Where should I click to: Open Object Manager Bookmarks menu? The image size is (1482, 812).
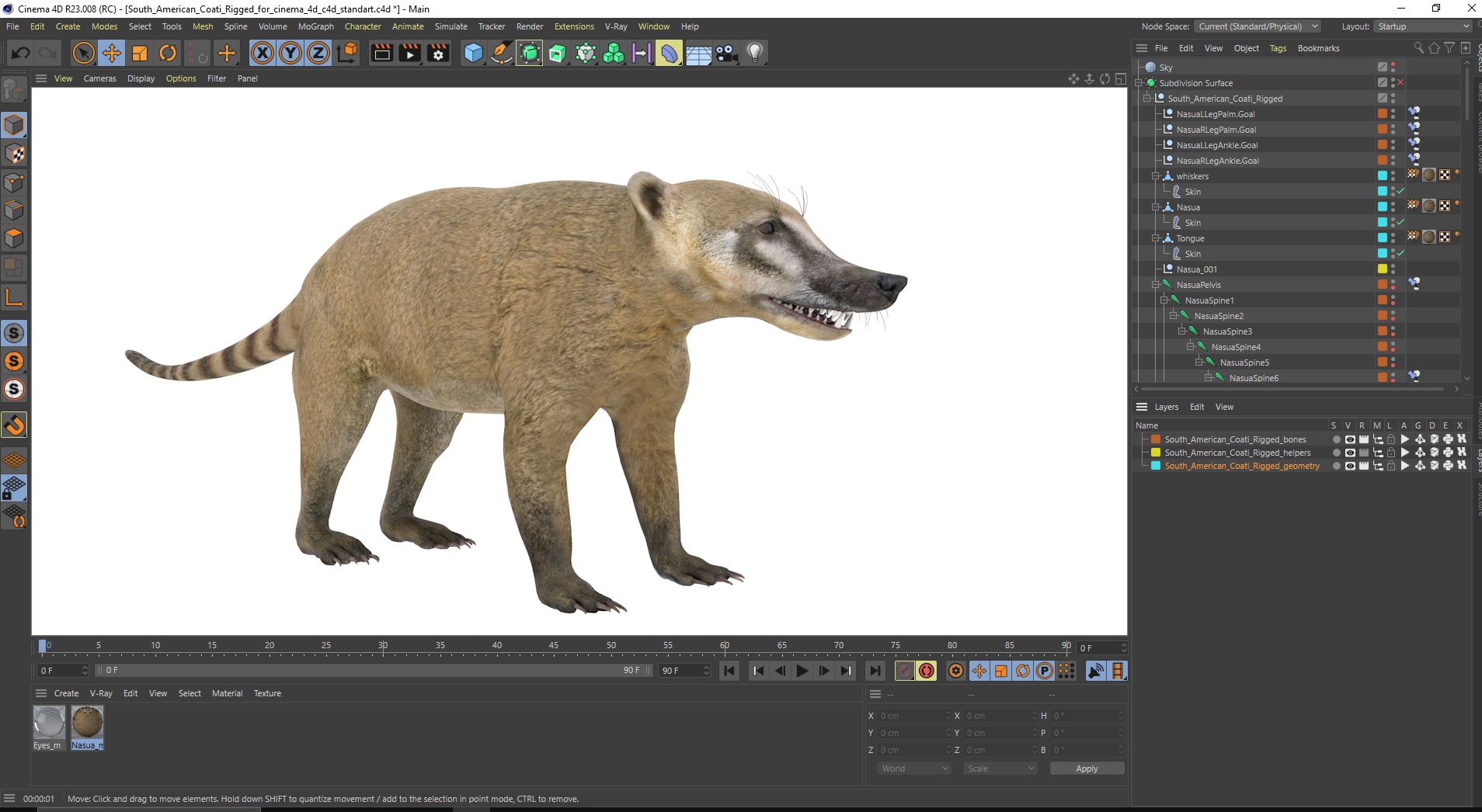coord(1318,48)
